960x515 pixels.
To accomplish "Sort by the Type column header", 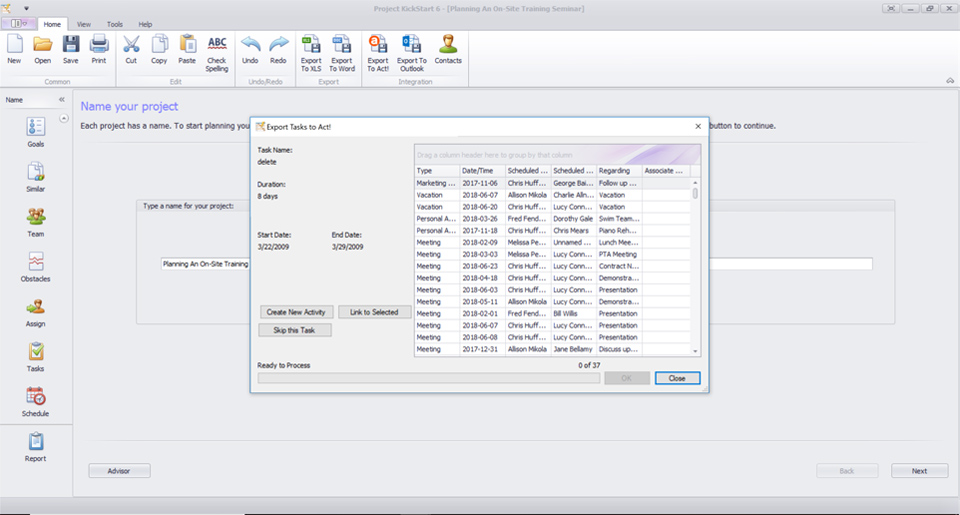I will coord(437,171).
